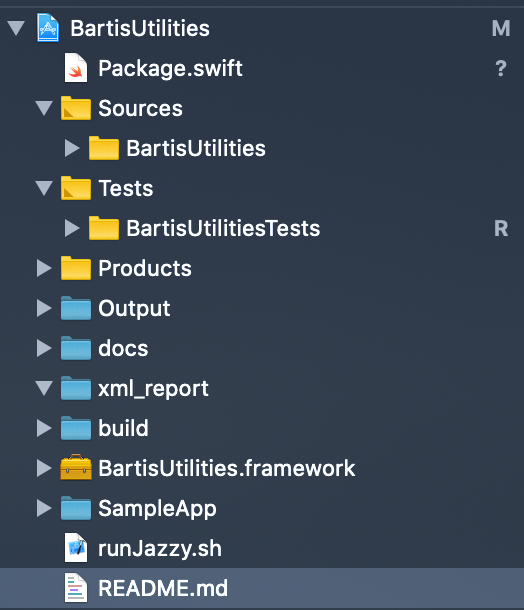
Task: Select the Package.swift file name
Action: click(170, 68)
